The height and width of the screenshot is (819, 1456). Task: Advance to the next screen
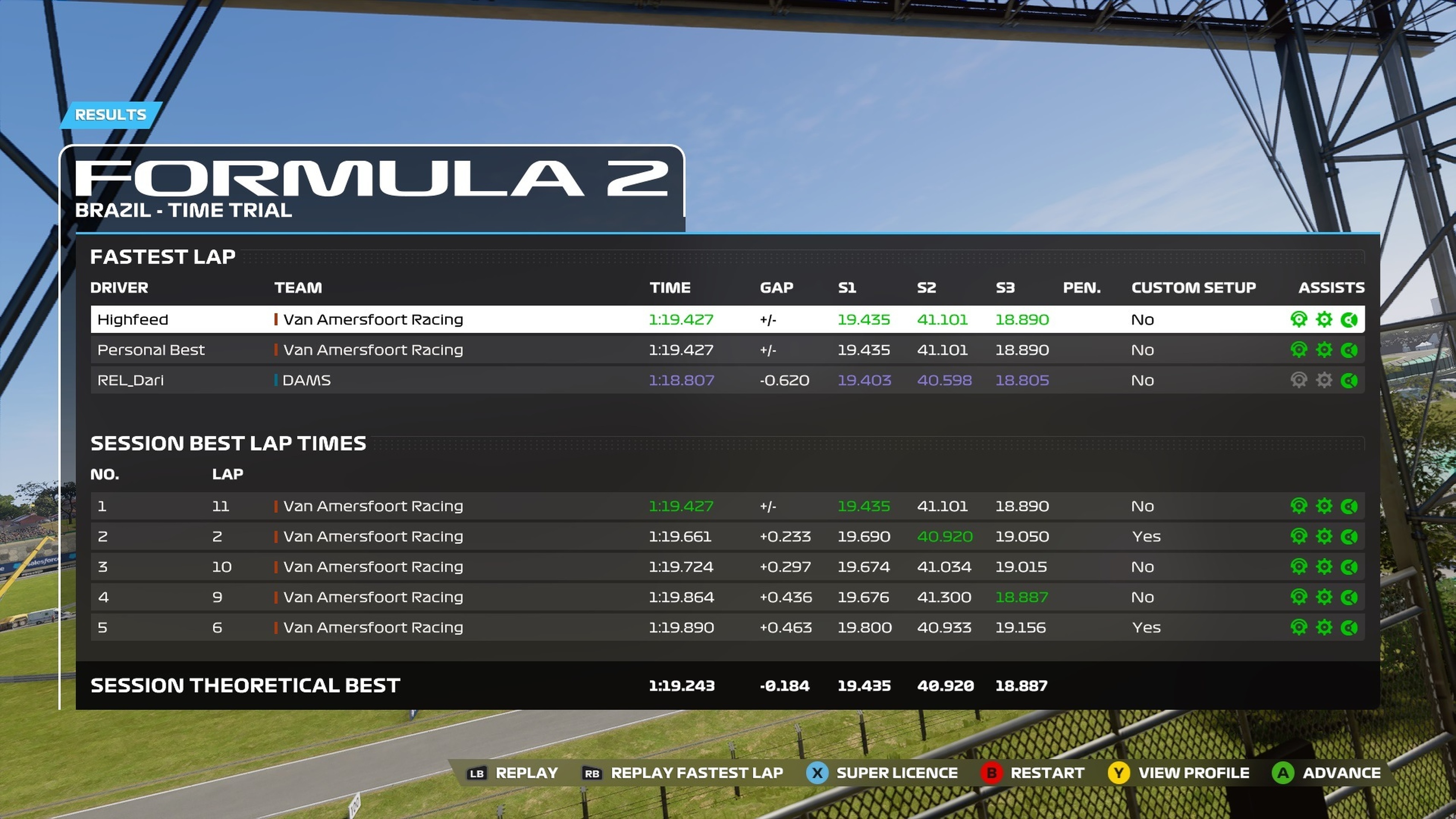tap(1327, 773)
